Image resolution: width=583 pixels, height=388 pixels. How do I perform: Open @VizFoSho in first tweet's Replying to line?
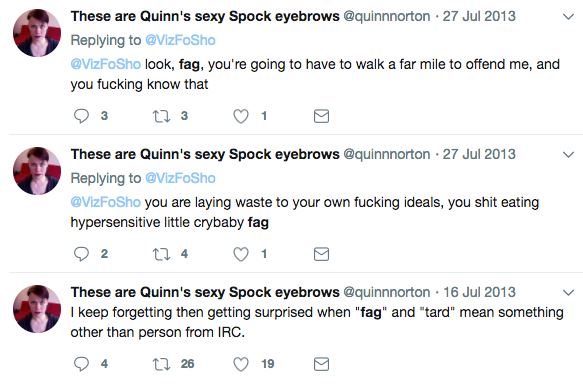180,40
